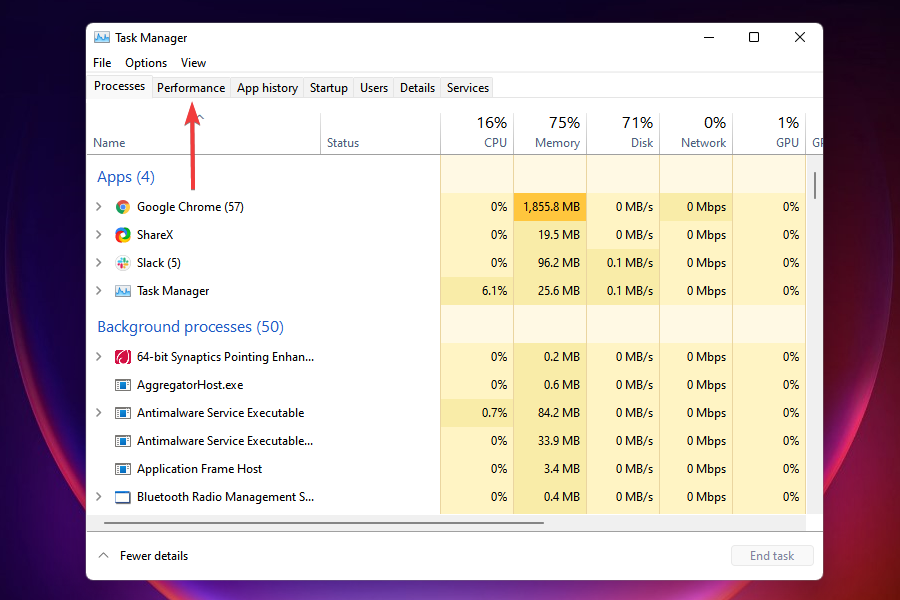Sort by GPU usage column
900x600 pixels.
pos(769,134)
